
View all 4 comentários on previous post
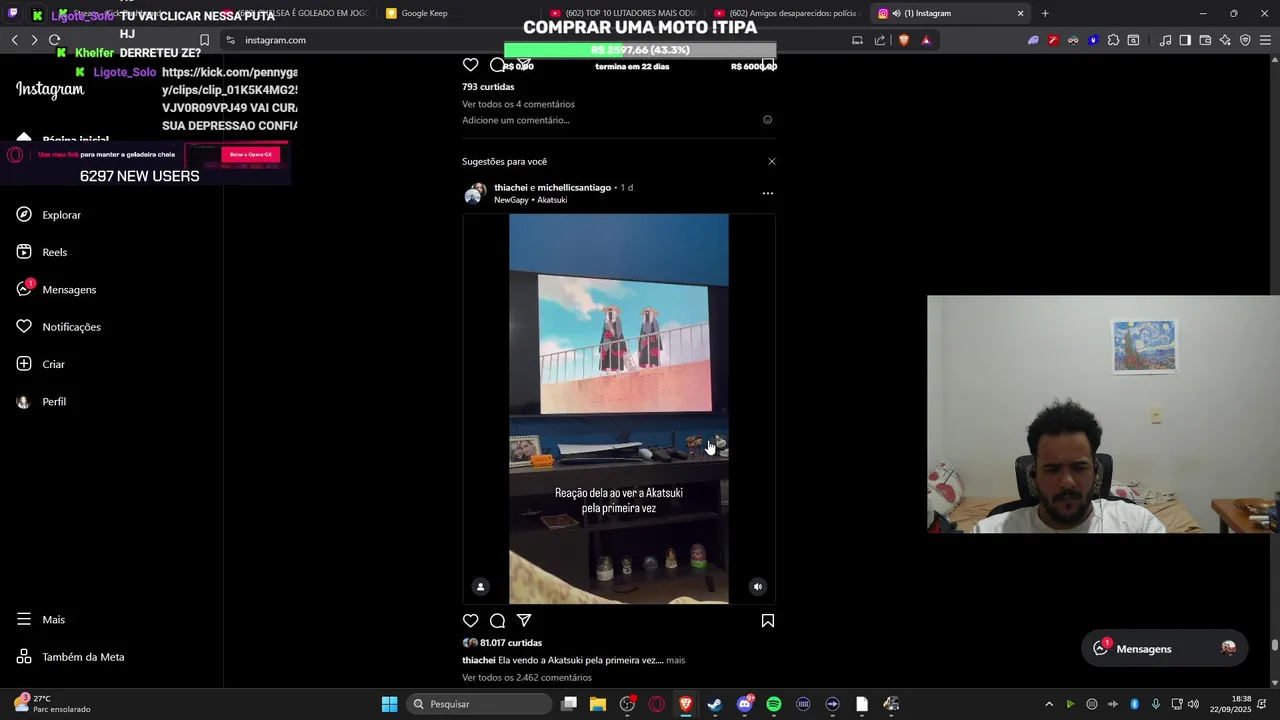click(518, 104)
